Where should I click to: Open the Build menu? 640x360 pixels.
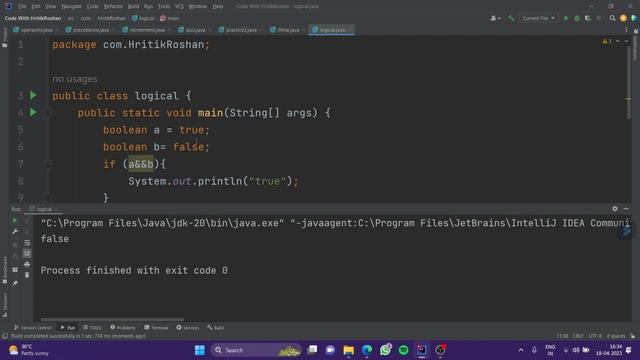(133, 7)
